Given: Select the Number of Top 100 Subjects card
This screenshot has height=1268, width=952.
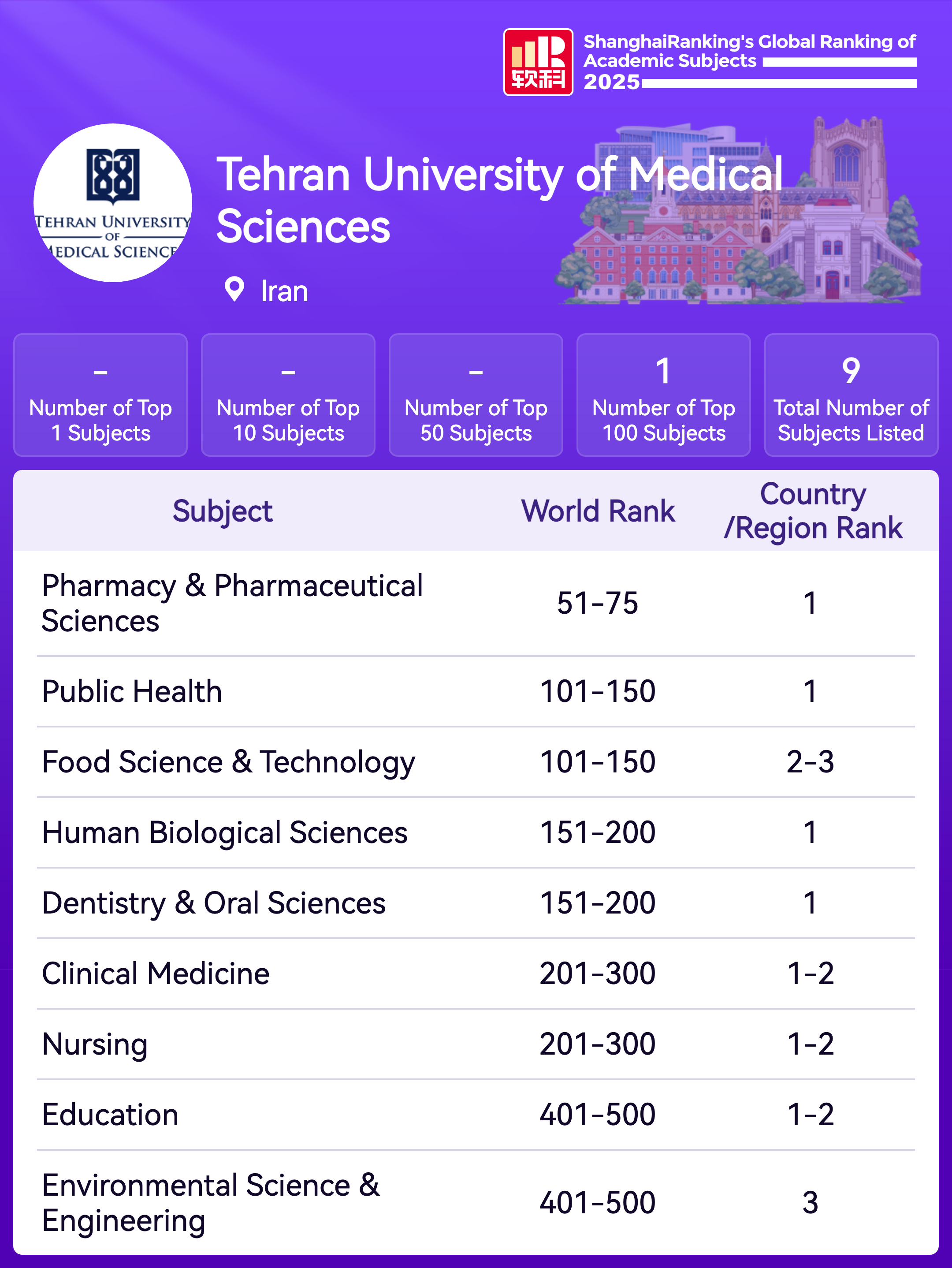Looking at the screenshot, I should coord(663,395).
